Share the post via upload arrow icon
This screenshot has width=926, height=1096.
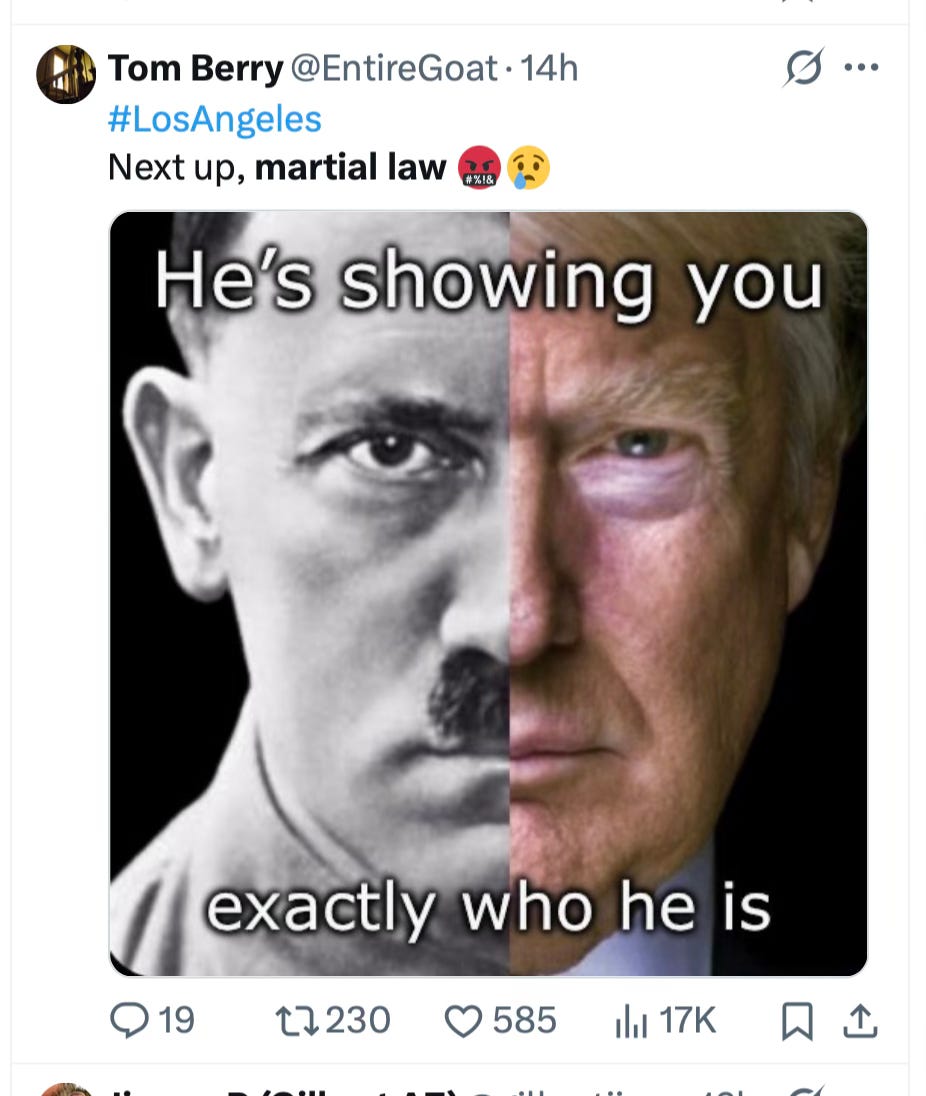tap(860, 1021)
